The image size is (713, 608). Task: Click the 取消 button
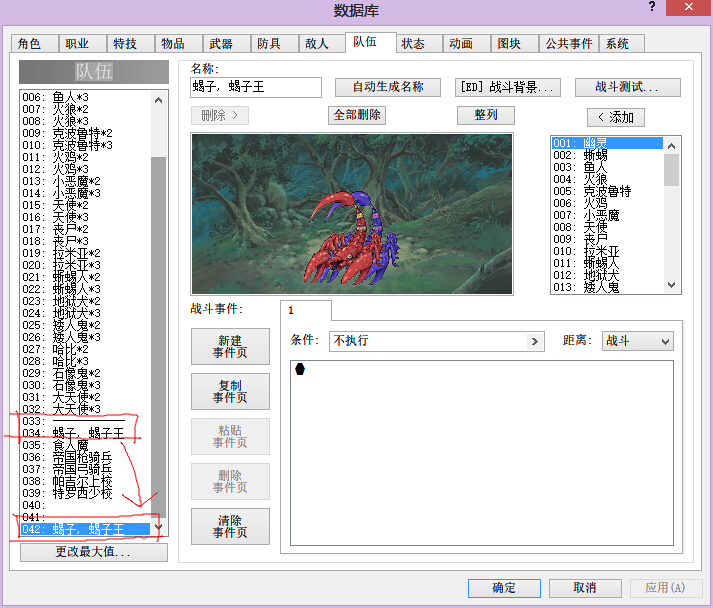585,588
